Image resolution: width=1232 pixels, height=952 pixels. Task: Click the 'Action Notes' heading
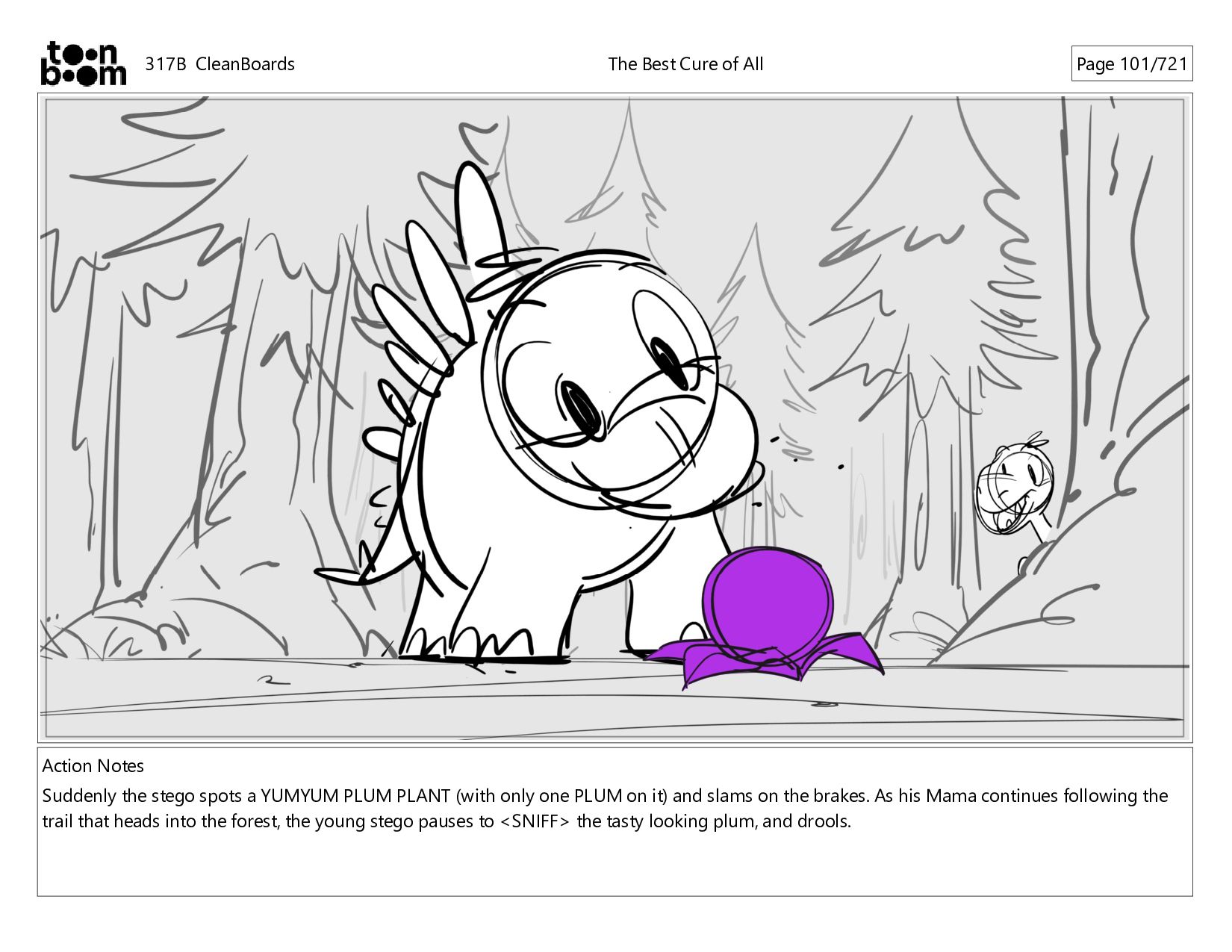(x=93, y=765)
